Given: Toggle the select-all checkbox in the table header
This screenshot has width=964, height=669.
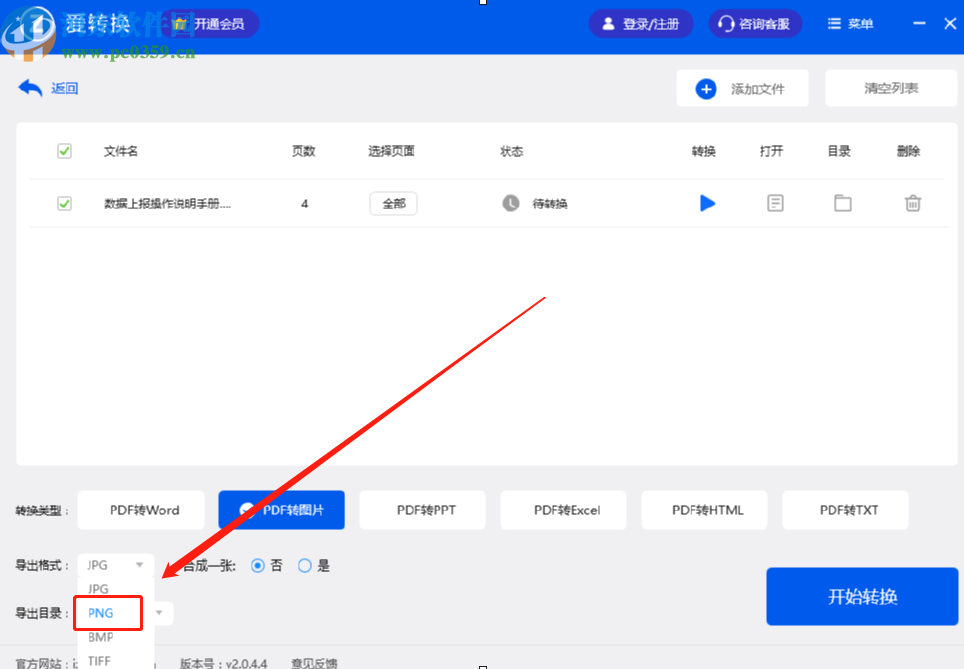Looking at the screenshot, I should click(64, 151).
